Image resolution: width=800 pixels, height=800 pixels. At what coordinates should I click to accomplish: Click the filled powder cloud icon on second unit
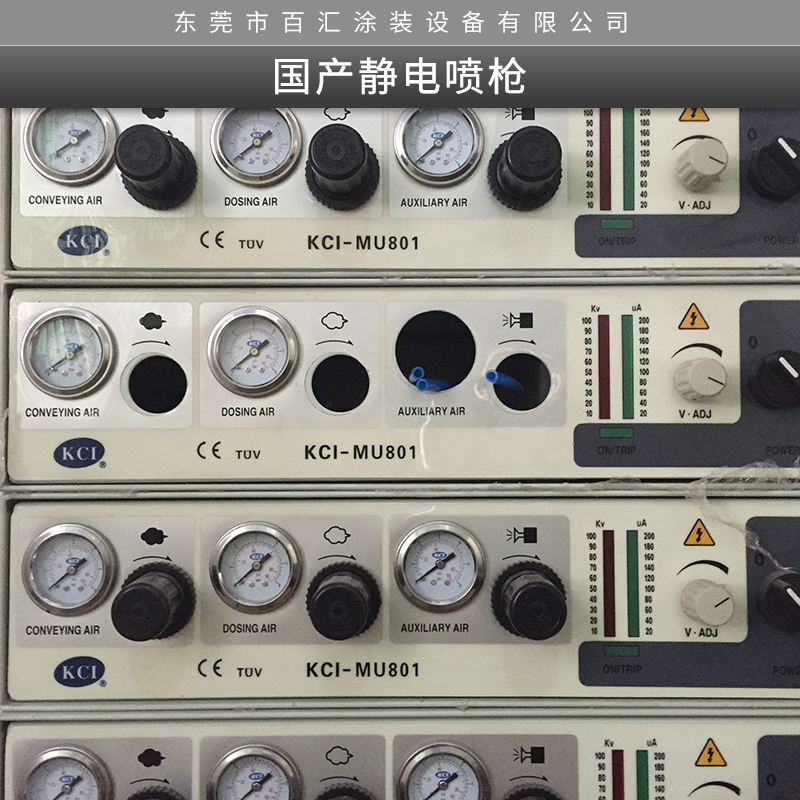152,321
